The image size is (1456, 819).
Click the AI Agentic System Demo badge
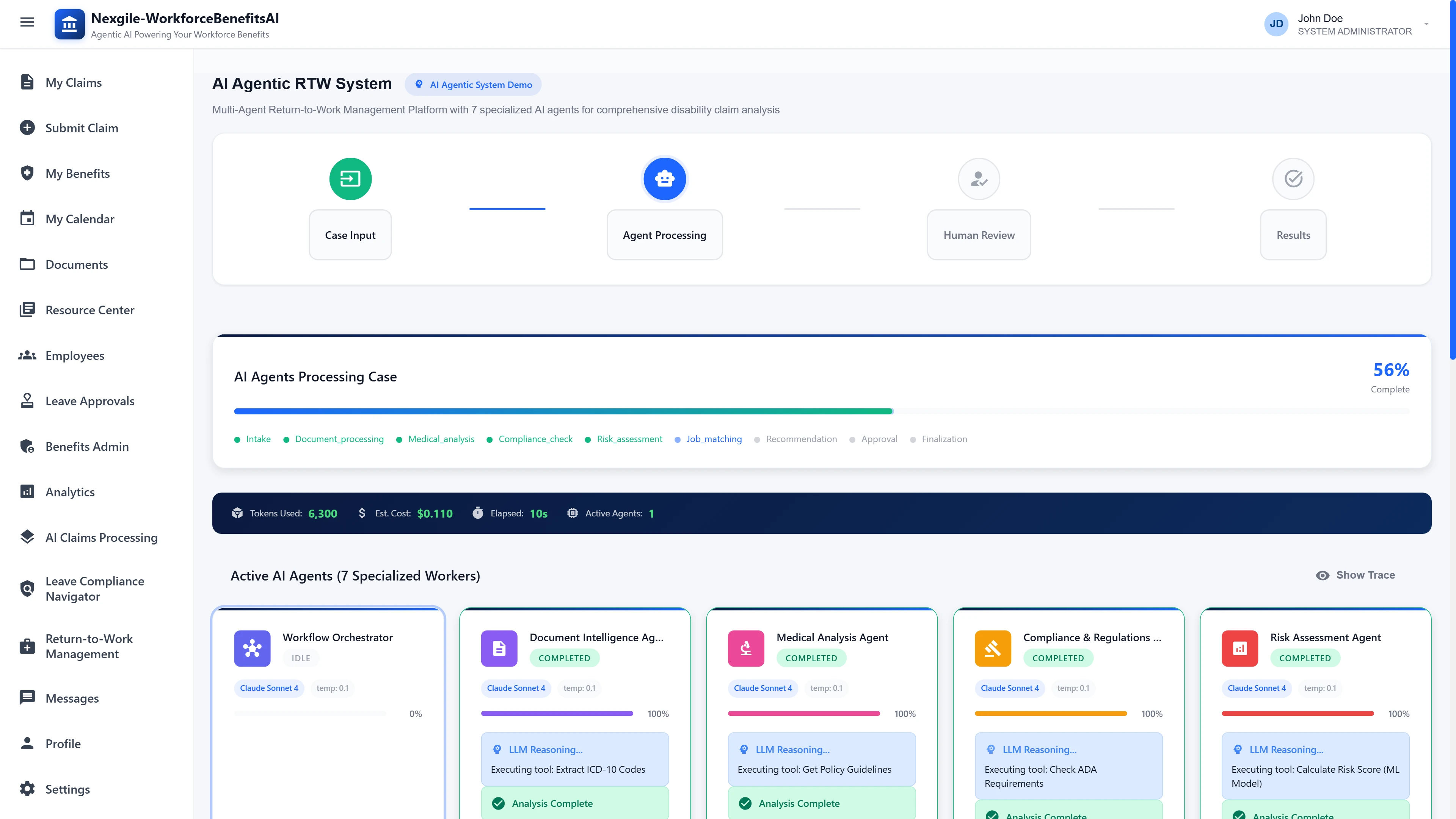473,84
